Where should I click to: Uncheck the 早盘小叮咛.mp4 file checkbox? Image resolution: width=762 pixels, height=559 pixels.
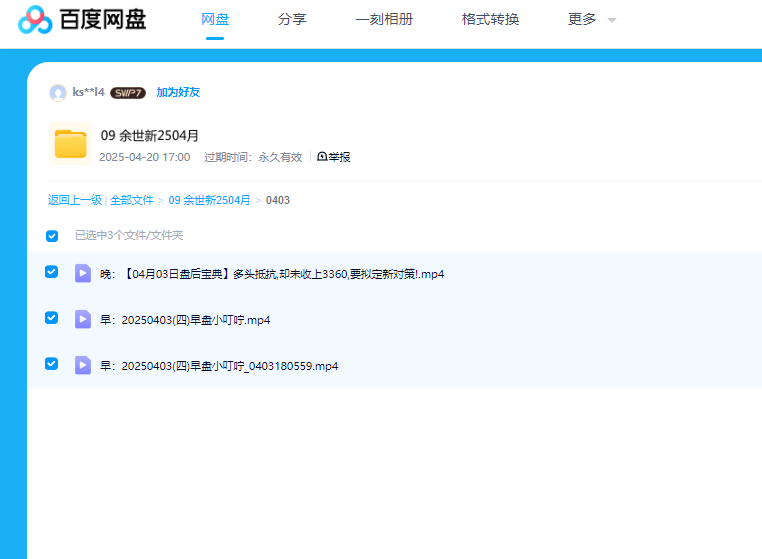tap(52, 318)
